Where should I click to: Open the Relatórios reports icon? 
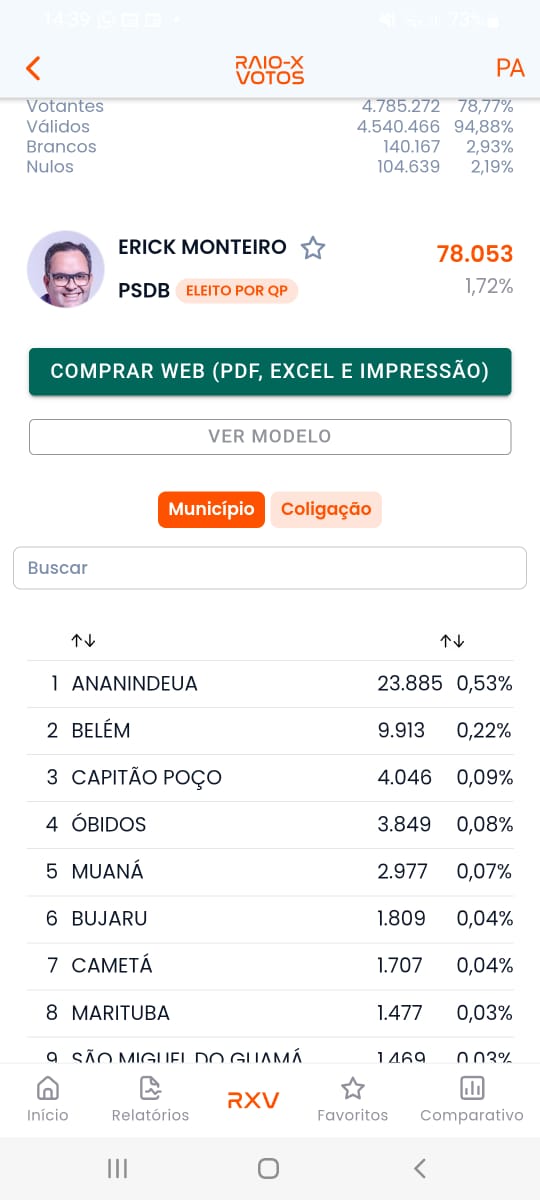tap(150, 1099)
